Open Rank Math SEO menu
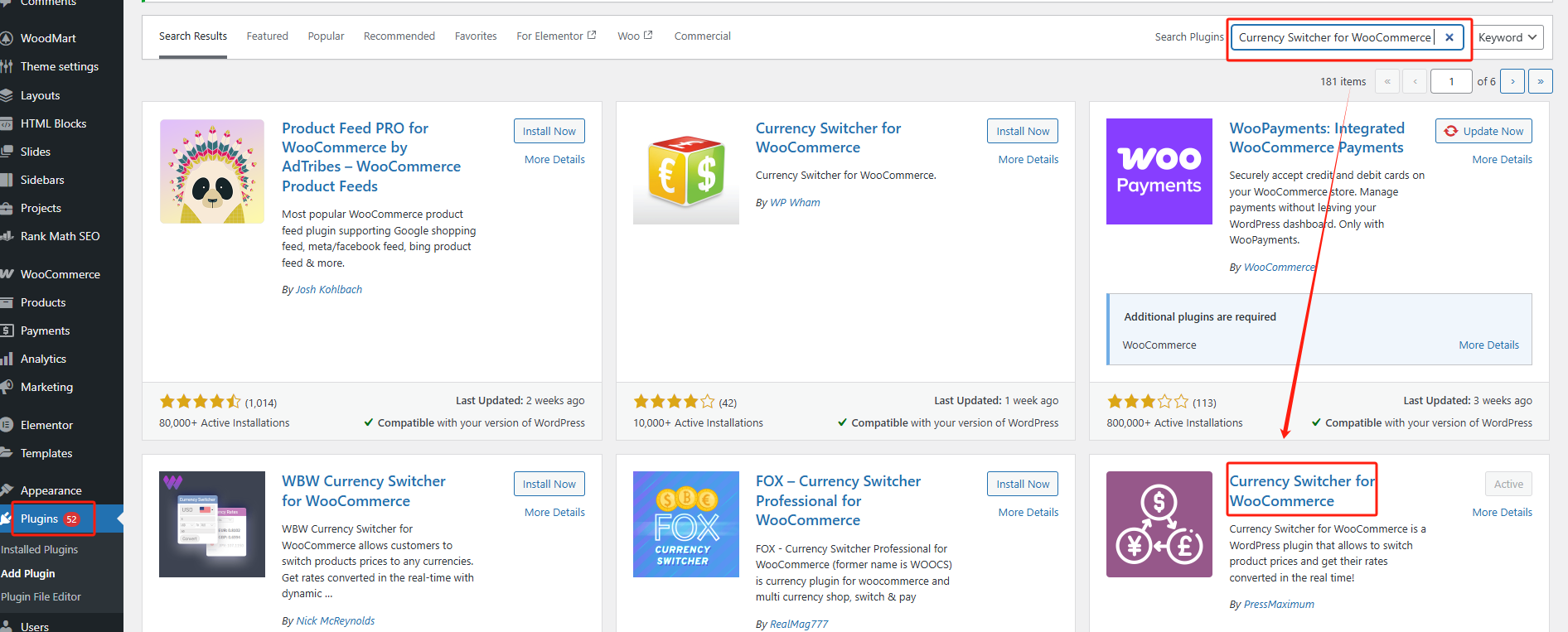Screen dimensions: 1568x632 pos(60,236)
